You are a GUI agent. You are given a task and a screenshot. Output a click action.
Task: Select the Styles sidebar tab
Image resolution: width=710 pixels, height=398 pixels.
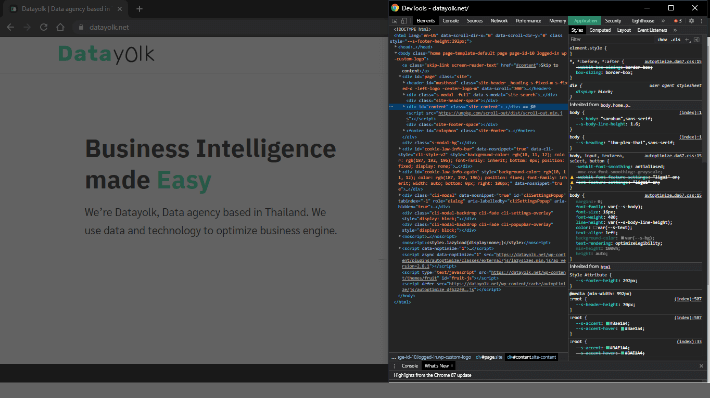click(x=577, y=30)
